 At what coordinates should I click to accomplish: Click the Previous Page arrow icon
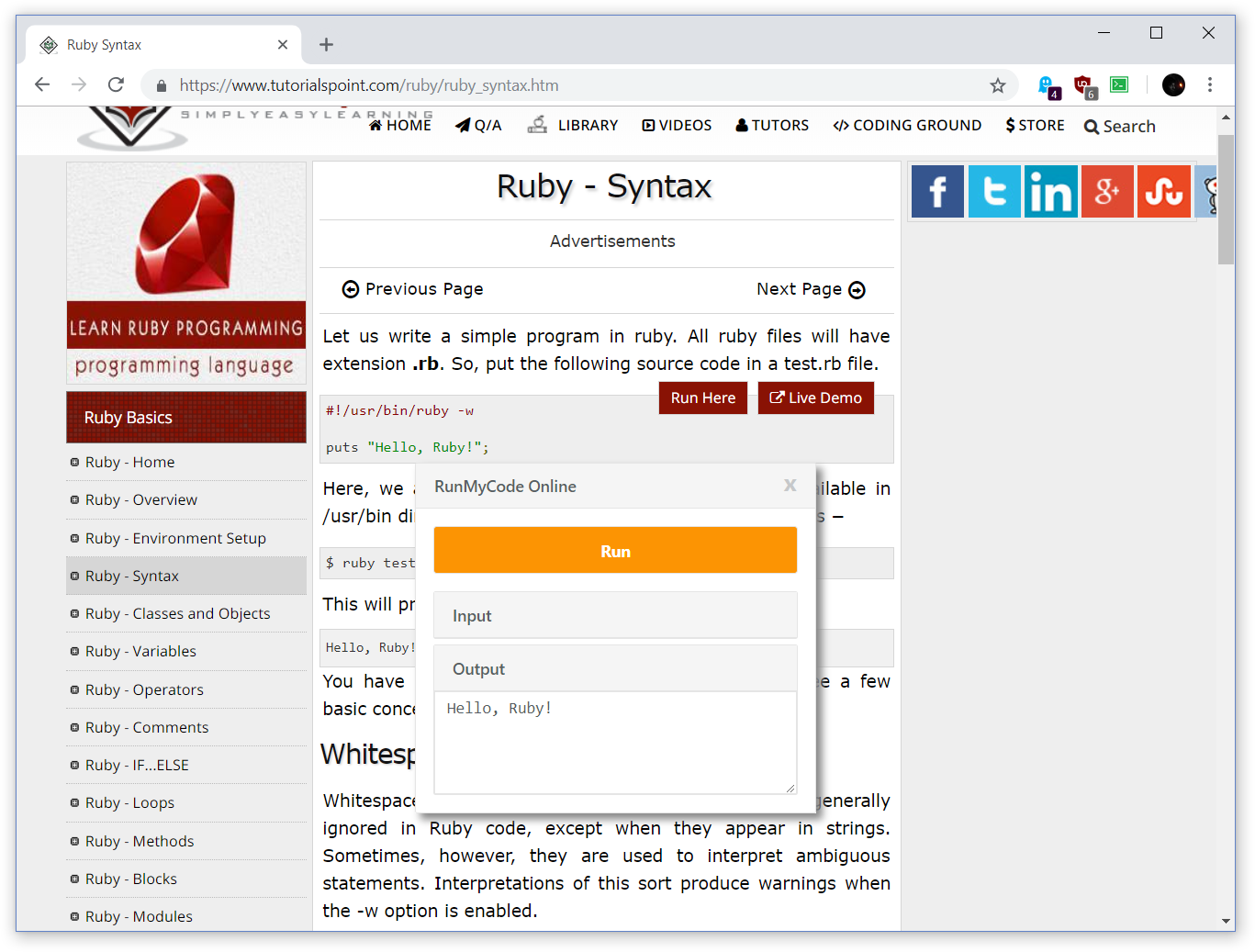pyautogui.click(x=351, y=289)
